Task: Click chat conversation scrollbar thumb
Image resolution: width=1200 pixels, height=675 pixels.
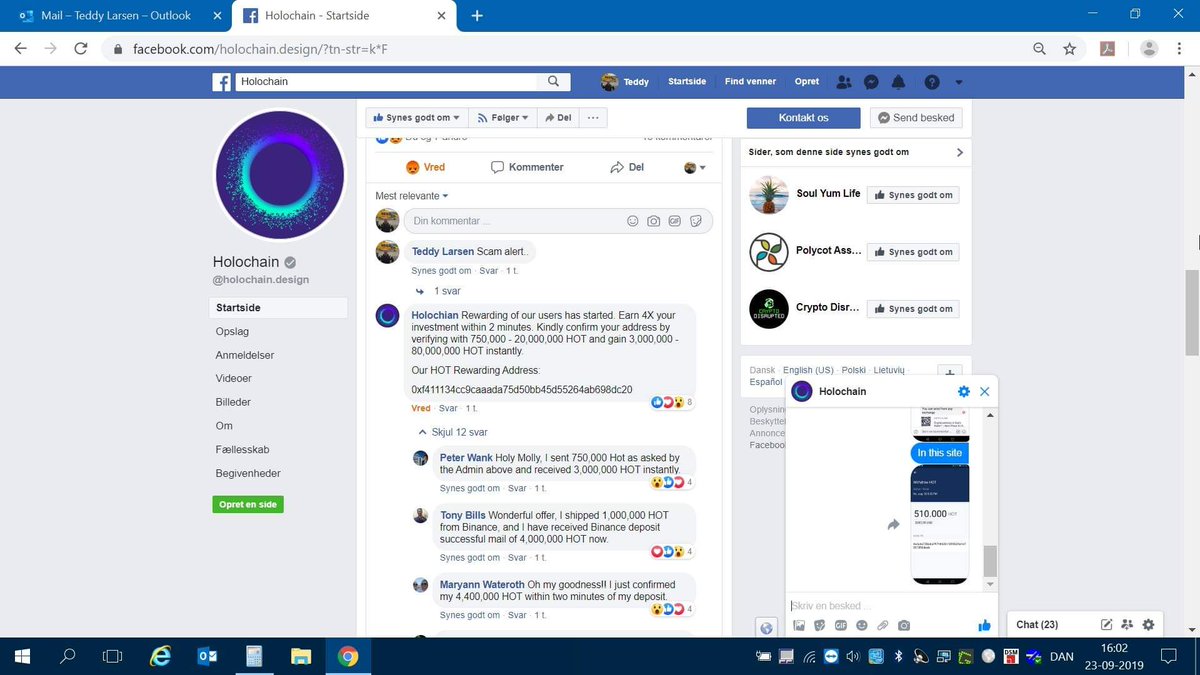Action: [x=990, y=560]
